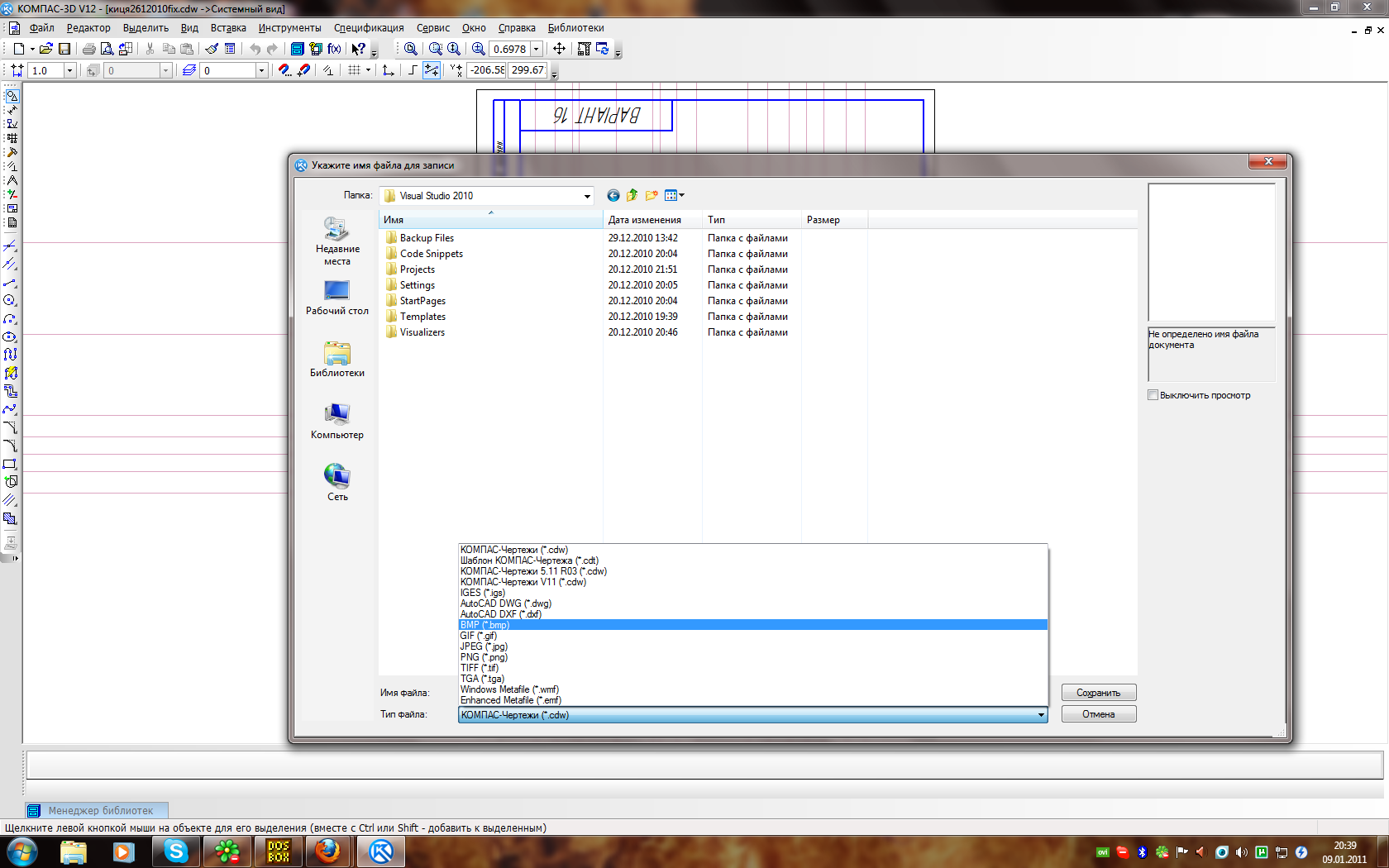The height and width of the screenshot is (868, 1389).
Task: Expand the grid options dropdown arrow
Action: coord(368,70)
